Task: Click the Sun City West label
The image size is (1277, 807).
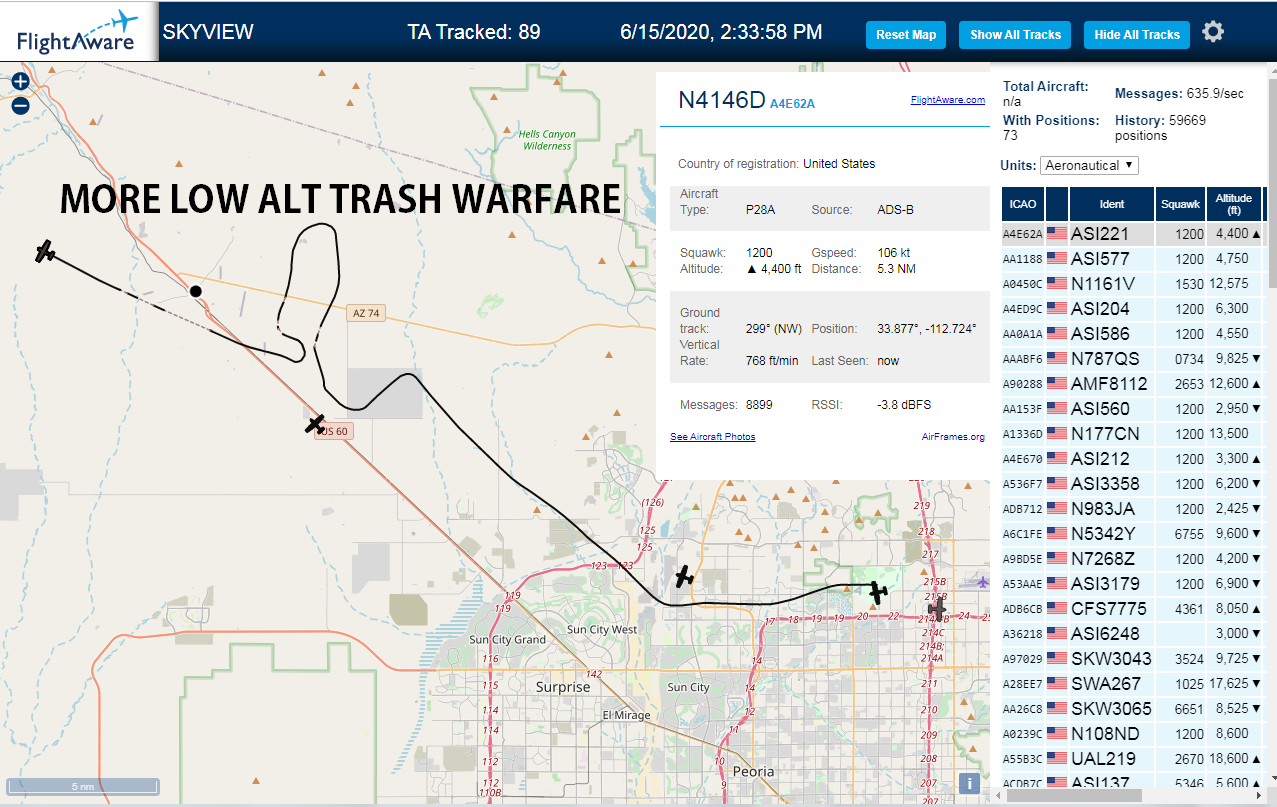Action: click(601, 630)
